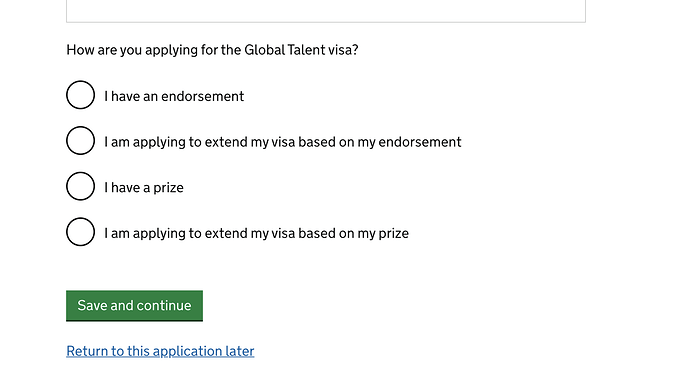Open the 'Return to this application later' link
Viewport: 690px width, 387px height.
pos(160,351)
